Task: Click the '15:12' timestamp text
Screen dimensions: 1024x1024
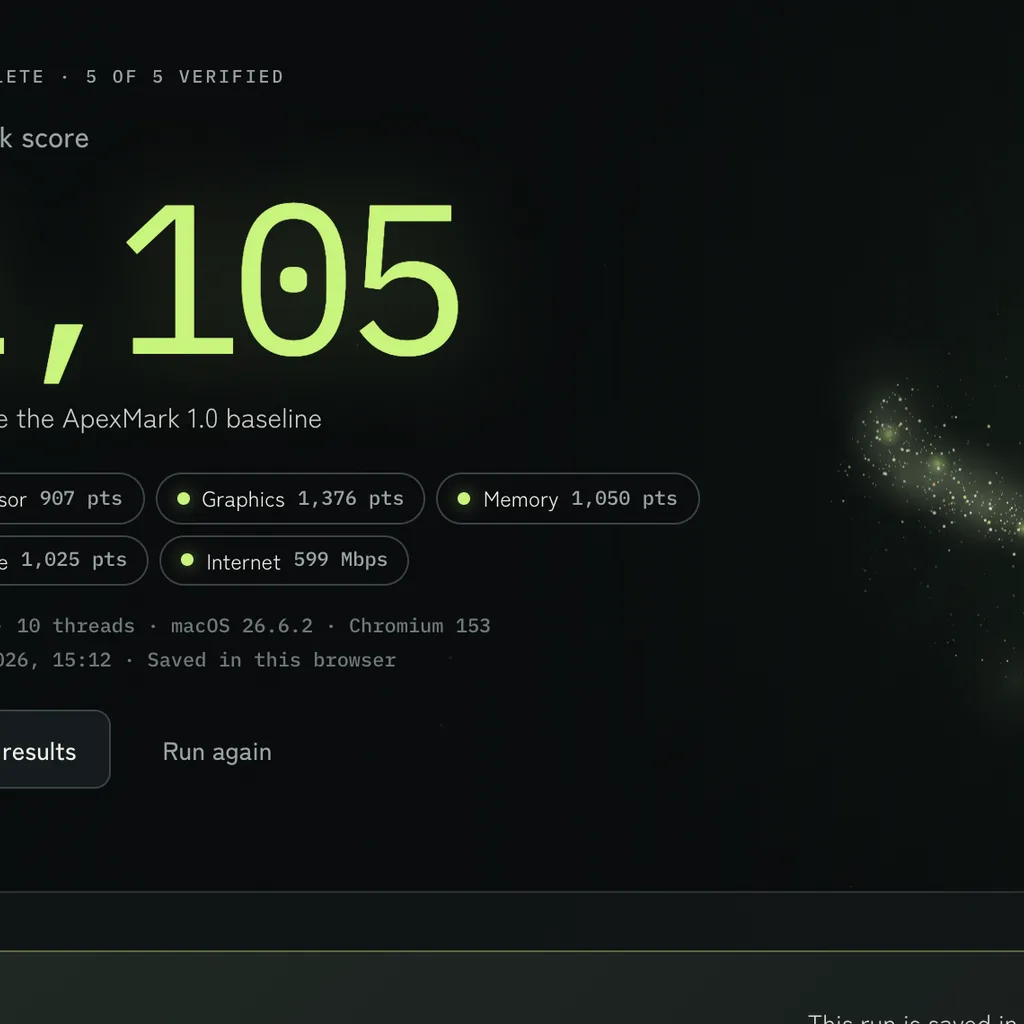Action: pos(82,660)
